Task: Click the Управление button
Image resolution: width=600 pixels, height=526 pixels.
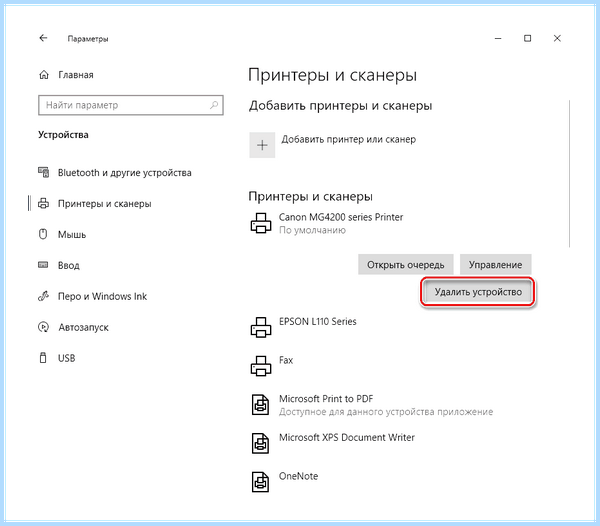Action: pos(496,265)
